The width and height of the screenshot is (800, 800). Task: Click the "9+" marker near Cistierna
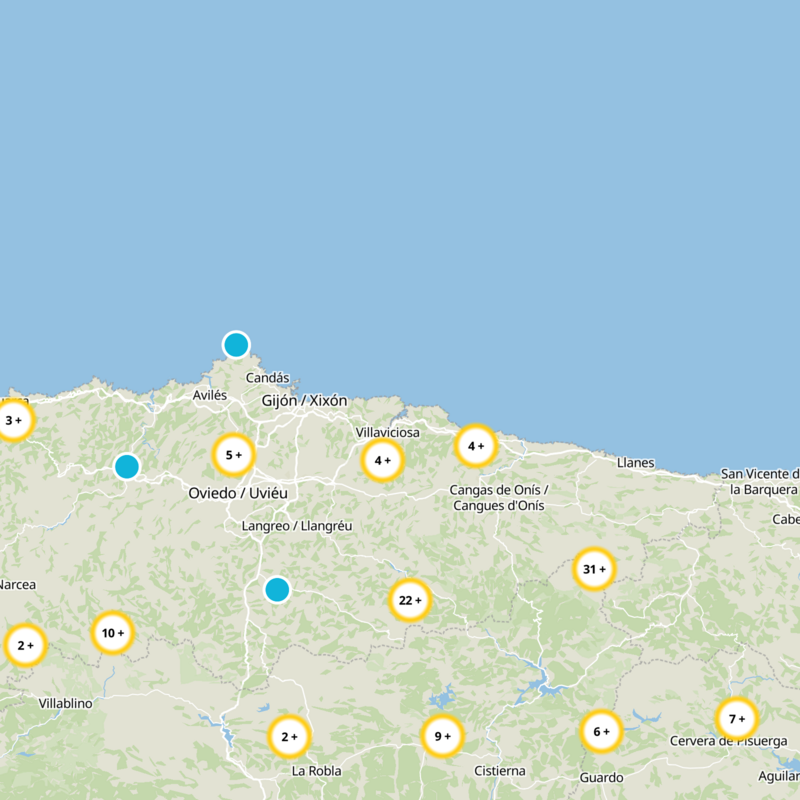[x=441, y=737]
